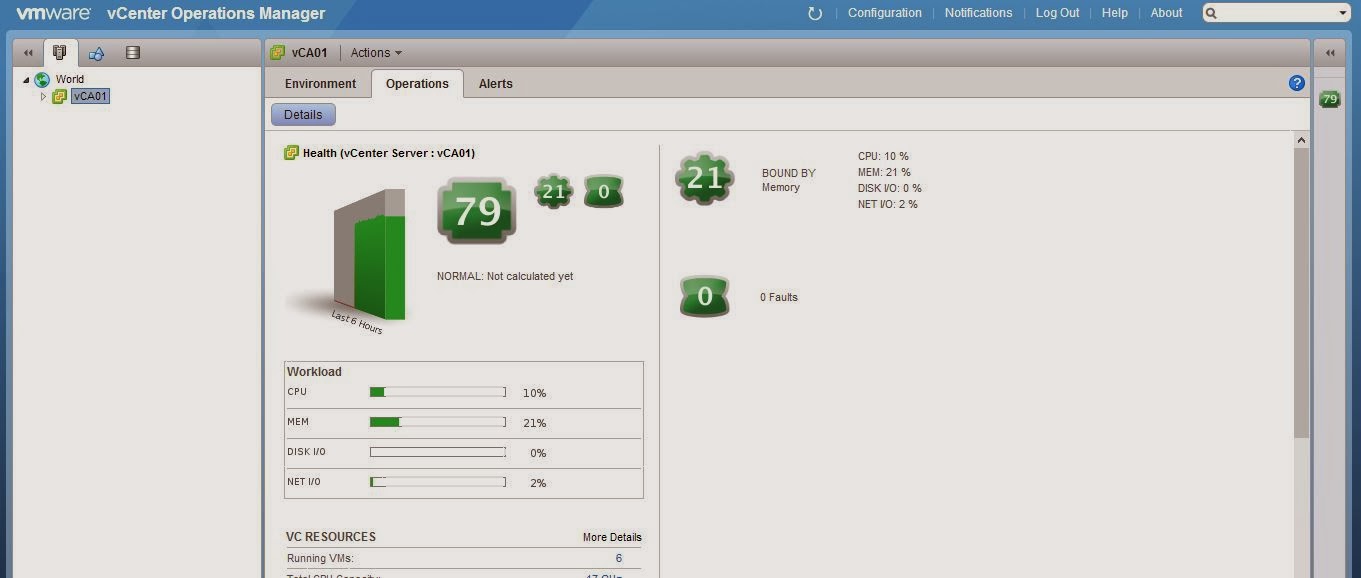Click the small 21 workload badge
Screen dimensions: 1361x578
coord(553,191)
